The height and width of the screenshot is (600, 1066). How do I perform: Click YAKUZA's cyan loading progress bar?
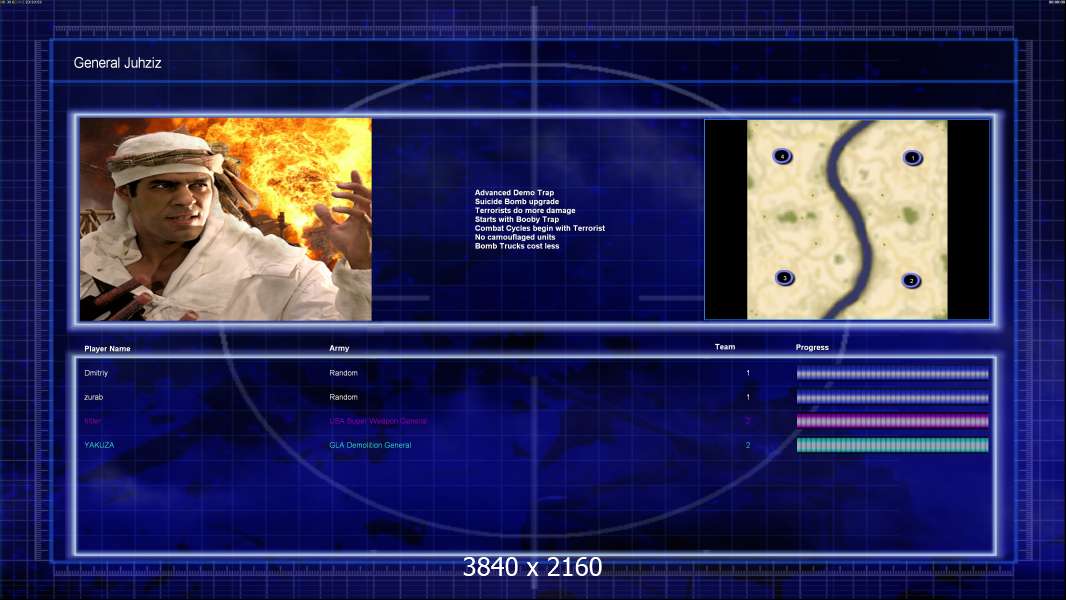pyautogui.click(x=893, y=445)
